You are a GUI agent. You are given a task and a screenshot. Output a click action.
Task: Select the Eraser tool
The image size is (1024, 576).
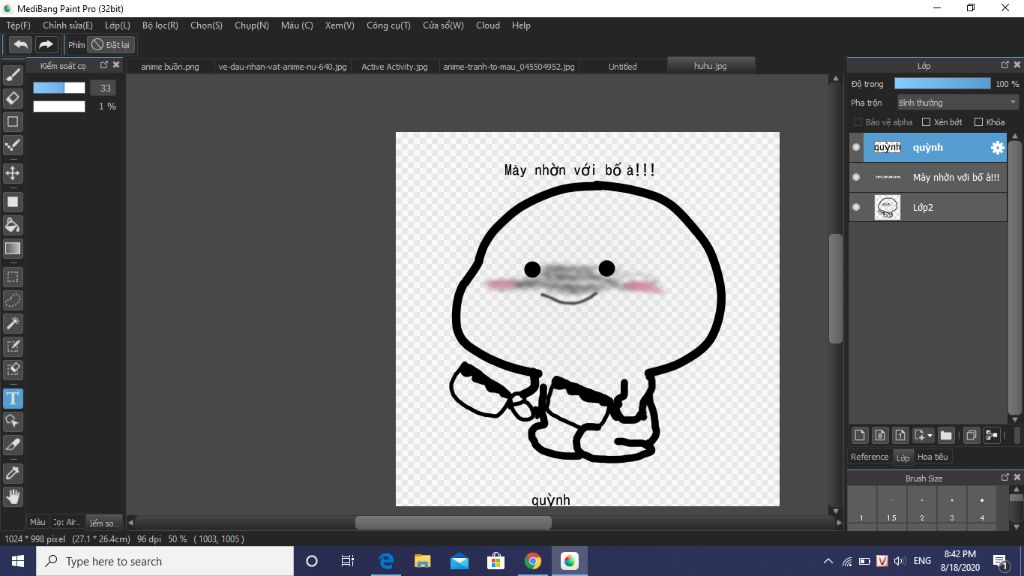[12, 98]
